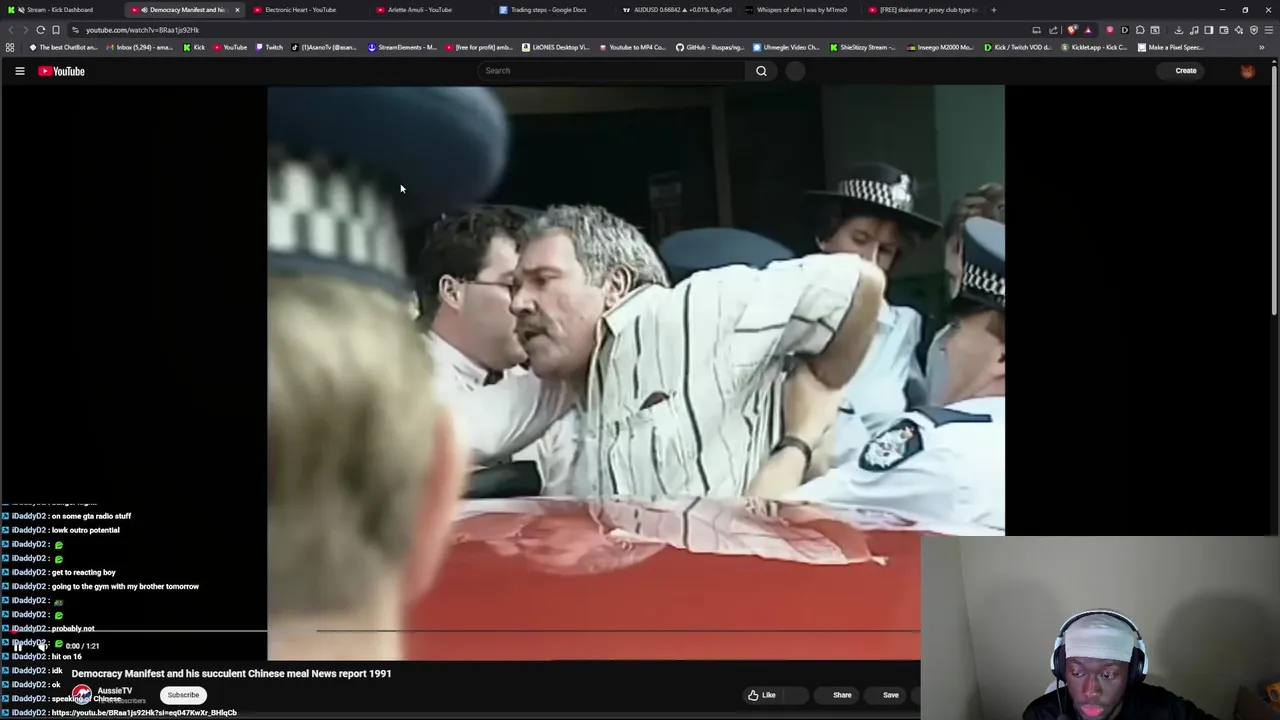Subscribe to the AussieTV channel

(183, 695)
